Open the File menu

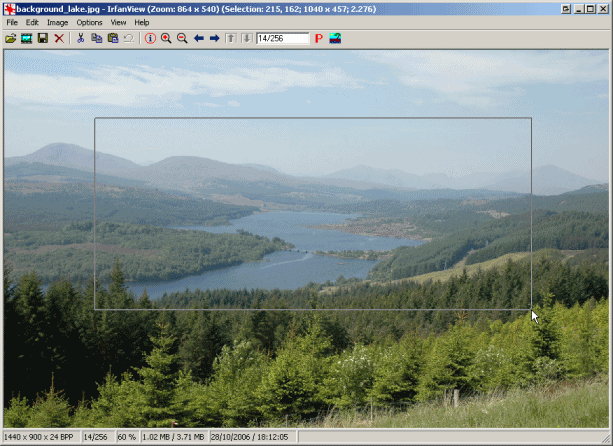pos(12,22)
